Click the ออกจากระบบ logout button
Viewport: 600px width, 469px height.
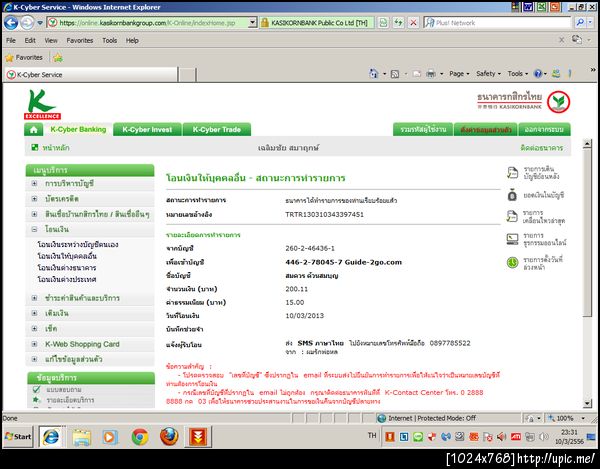[544, 129]
